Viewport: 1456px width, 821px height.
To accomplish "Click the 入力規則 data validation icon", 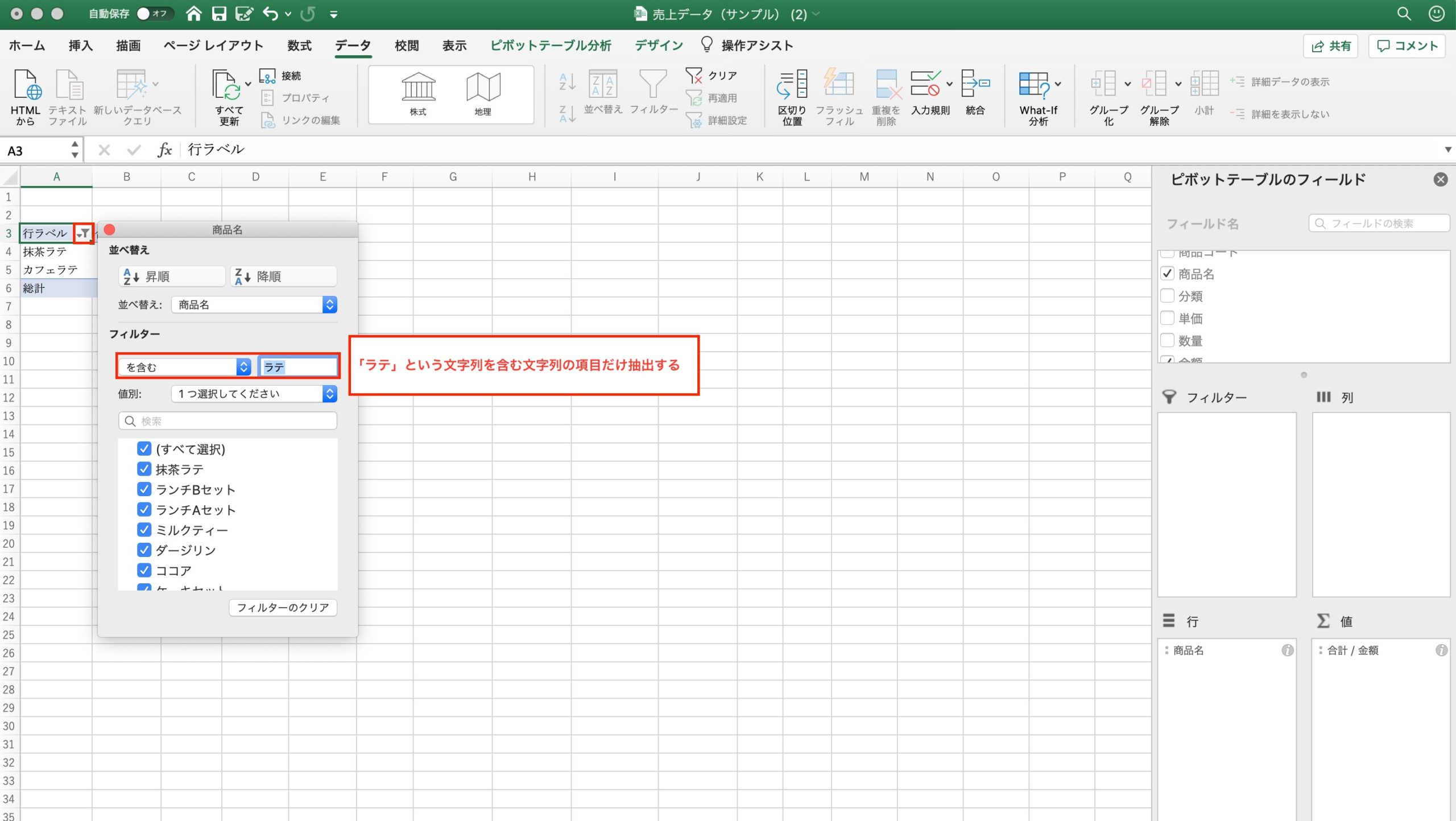I will click(925, 84).
